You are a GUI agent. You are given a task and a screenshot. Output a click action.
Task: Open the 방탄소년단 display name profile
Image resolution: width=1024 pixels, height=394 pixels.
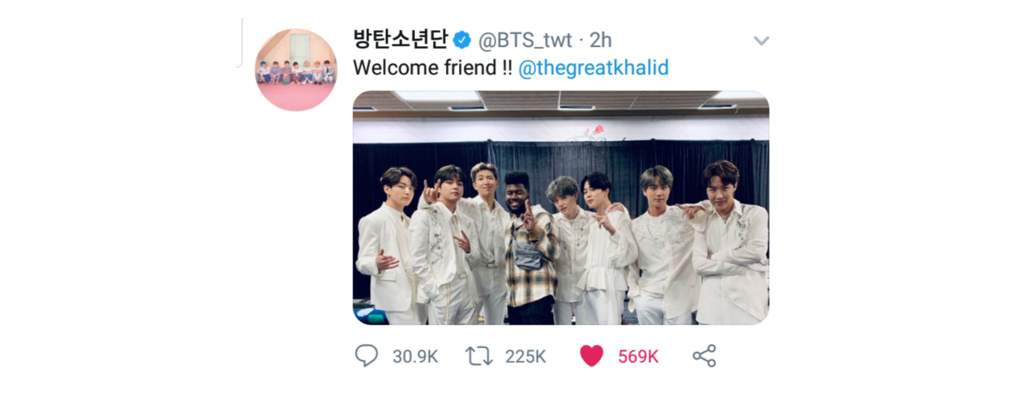pyautogui.click(x=401, y=40)
